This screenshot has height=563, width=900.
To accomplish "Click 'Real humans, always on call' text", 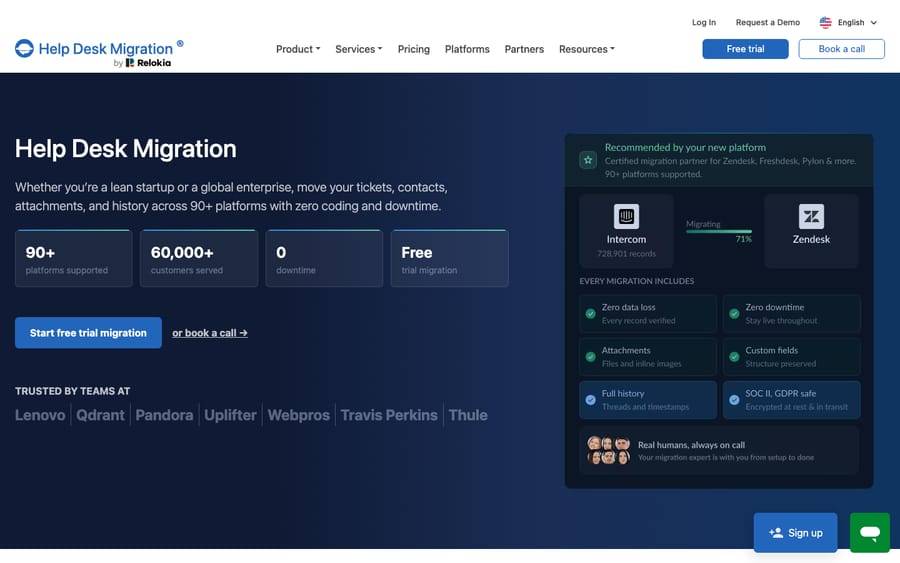I will click(x=691, y=445).
